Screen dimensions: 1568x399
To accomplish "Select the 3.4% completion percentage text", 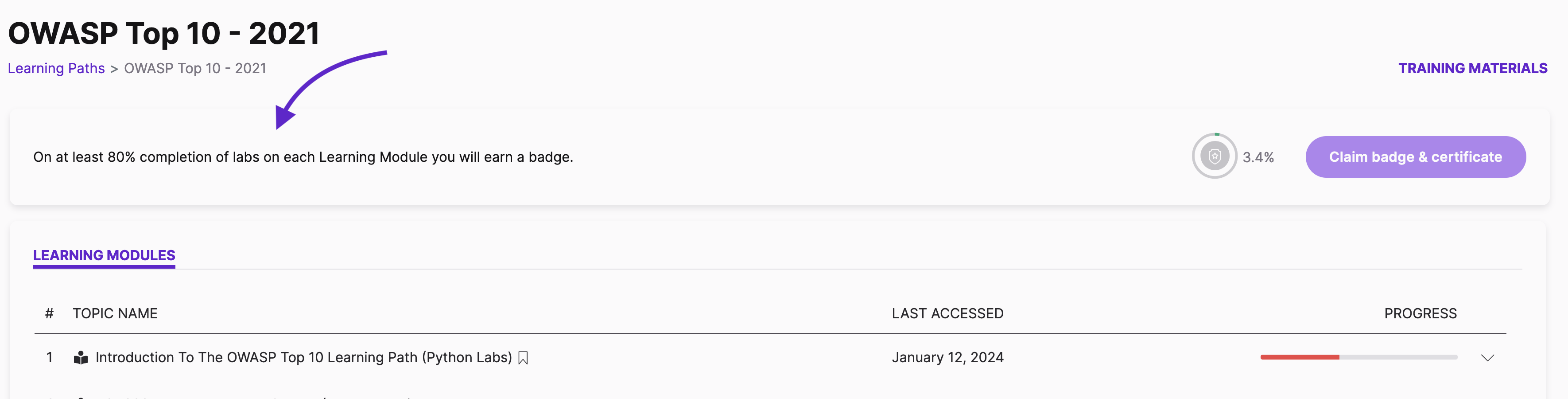I will [1258, 157].
